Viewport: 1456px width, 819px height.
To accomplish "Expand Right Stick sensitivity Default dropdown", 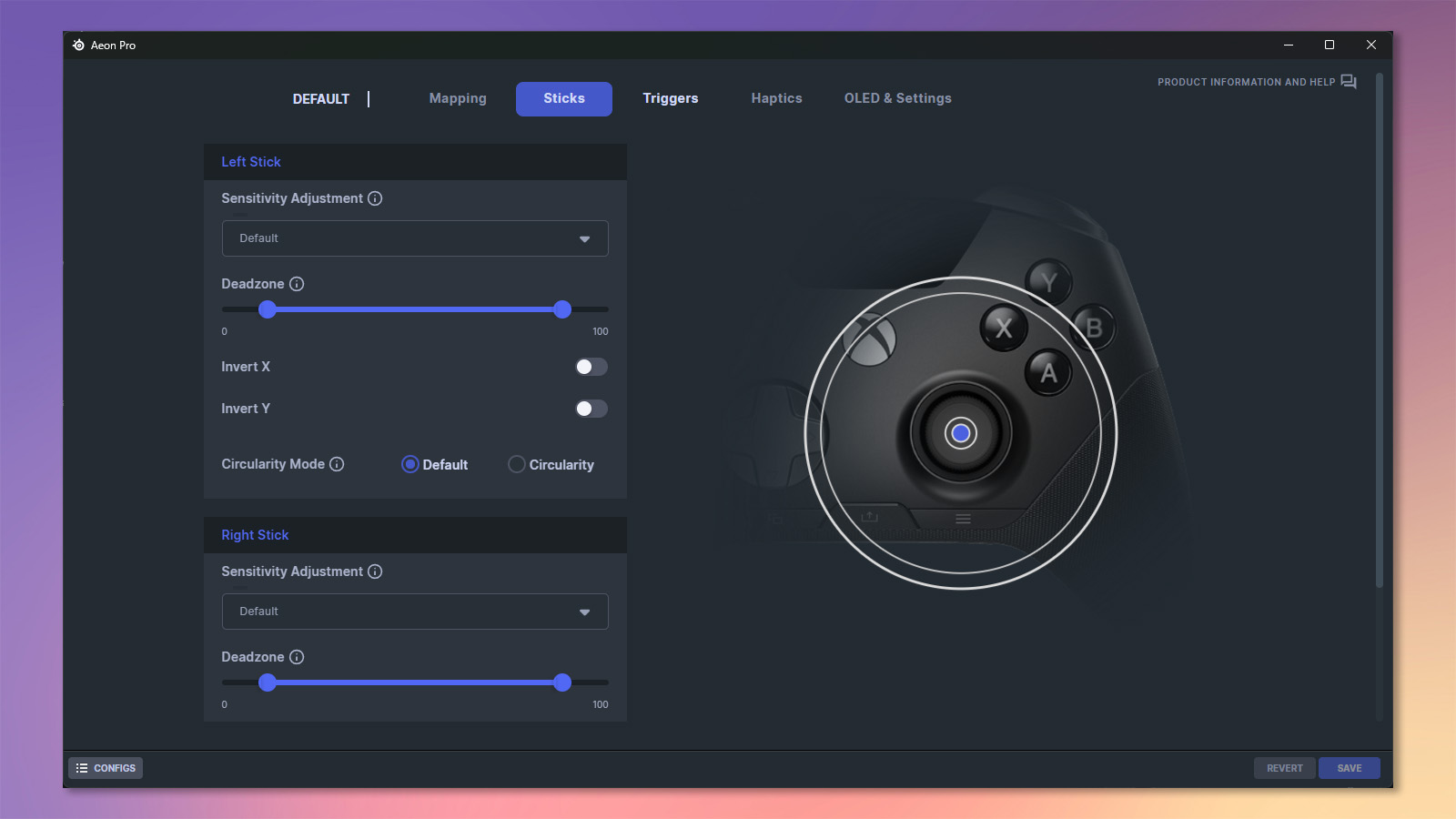I will coord(415,612).
